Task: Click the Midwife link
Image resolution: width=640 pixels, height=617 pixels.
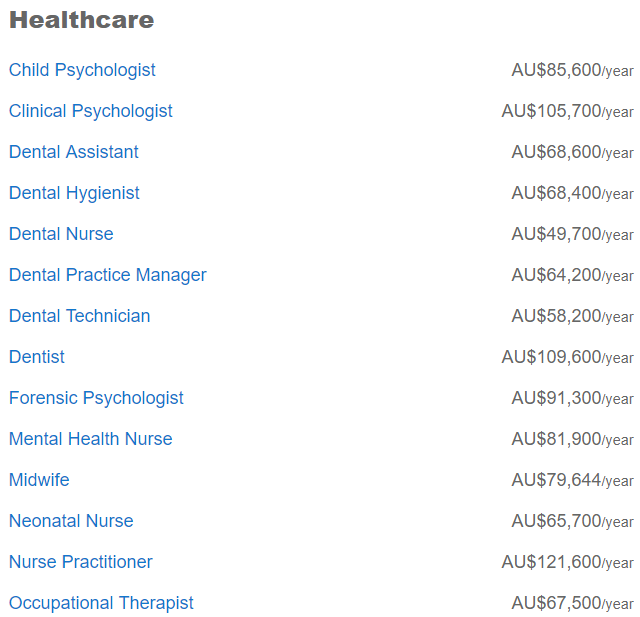Action: 39,480
